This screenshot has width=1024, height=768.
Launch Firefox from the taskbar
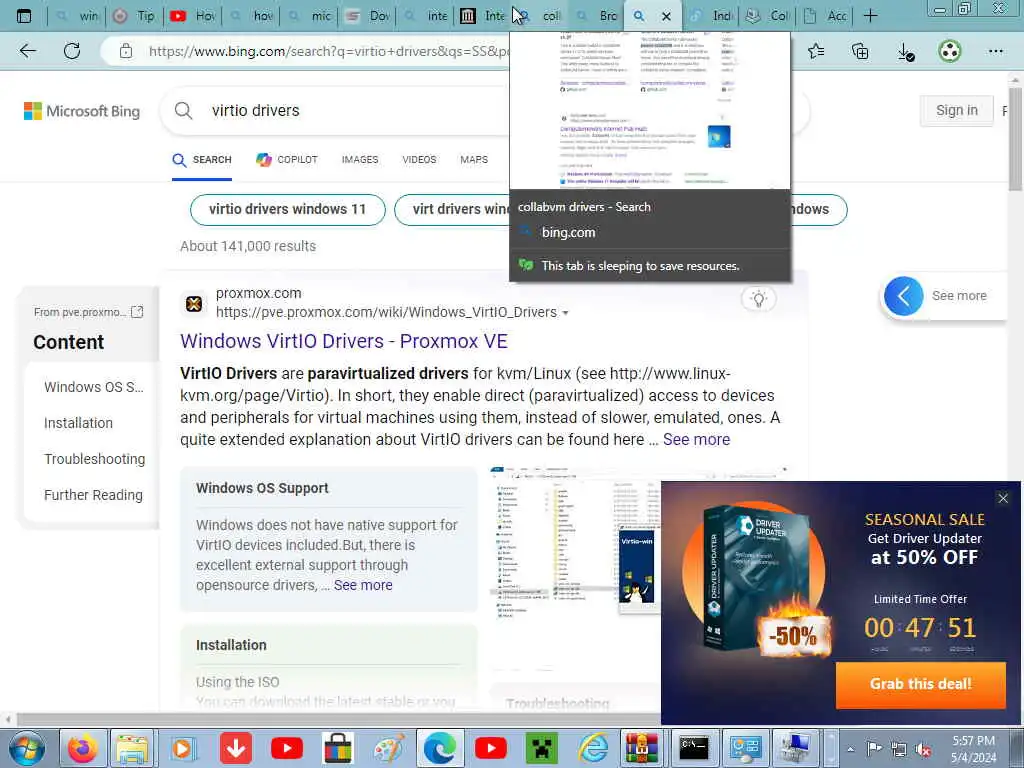[82, 748]
